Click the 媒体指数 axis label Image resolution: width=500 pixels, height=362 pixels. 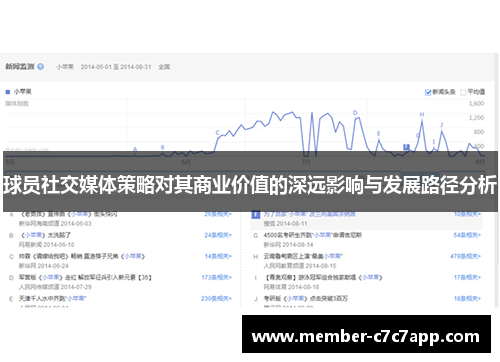click(17, 104)
